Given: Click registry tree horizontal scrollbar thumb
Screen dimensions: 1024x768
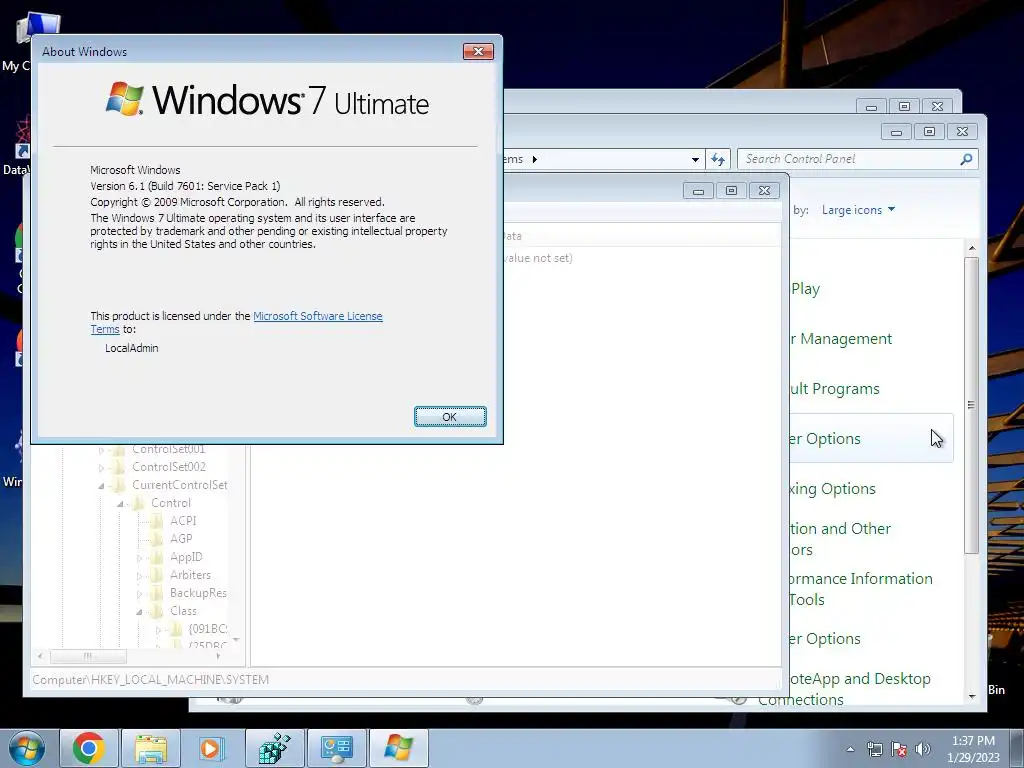Looking at the screenshot, I should (88, 656).
